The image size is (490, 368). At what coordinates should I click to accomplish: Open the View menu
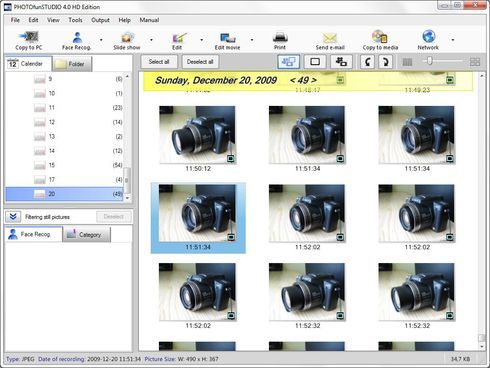pos(53,20)
